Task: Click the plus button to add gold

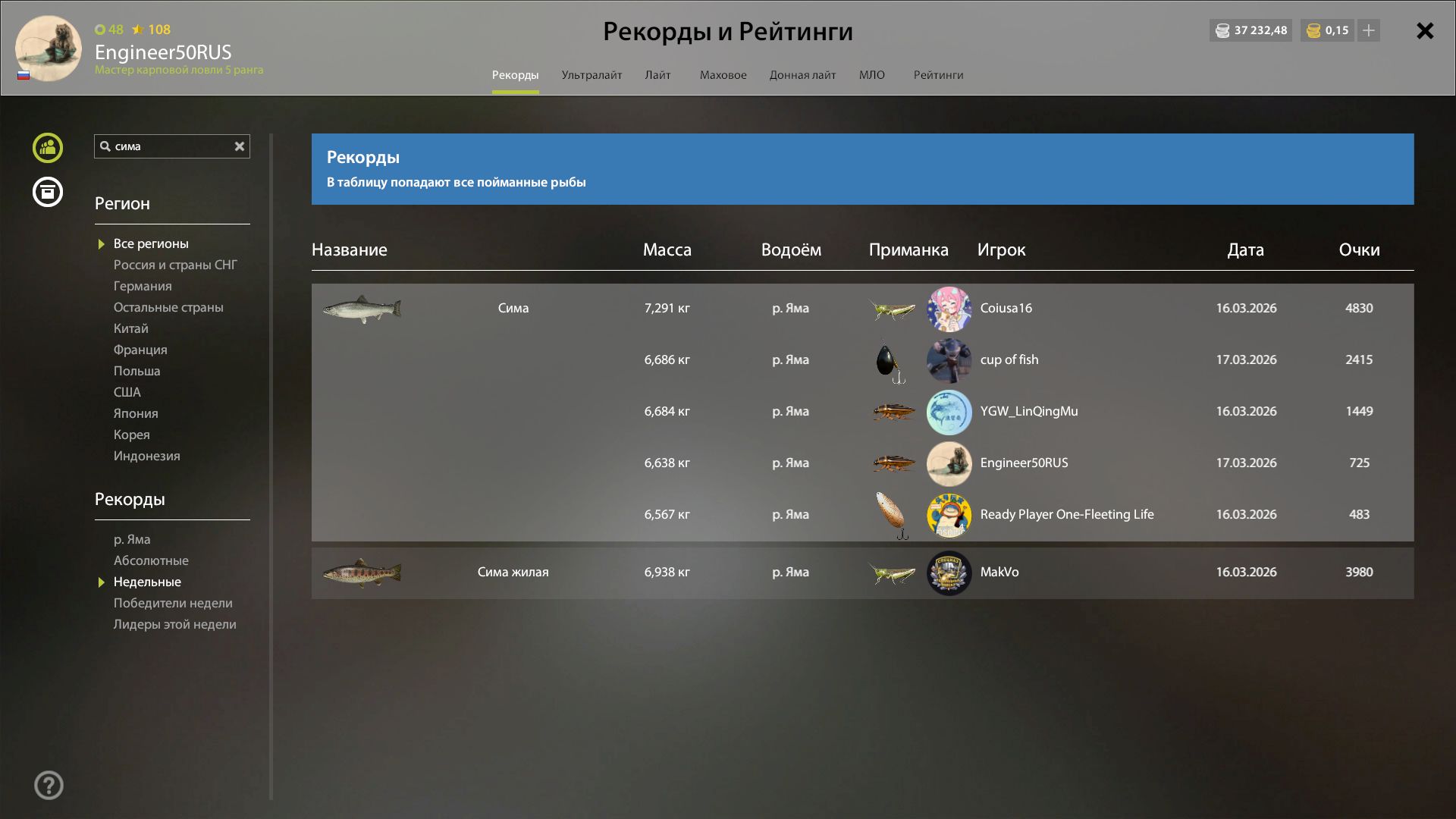Action: tap(1369, 30)
